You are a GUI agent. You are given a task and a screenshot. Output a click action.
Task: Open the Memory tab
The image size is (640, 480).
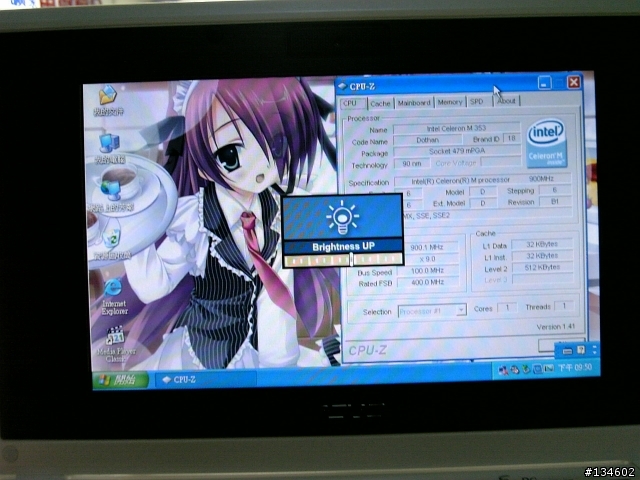pos(450,102)
